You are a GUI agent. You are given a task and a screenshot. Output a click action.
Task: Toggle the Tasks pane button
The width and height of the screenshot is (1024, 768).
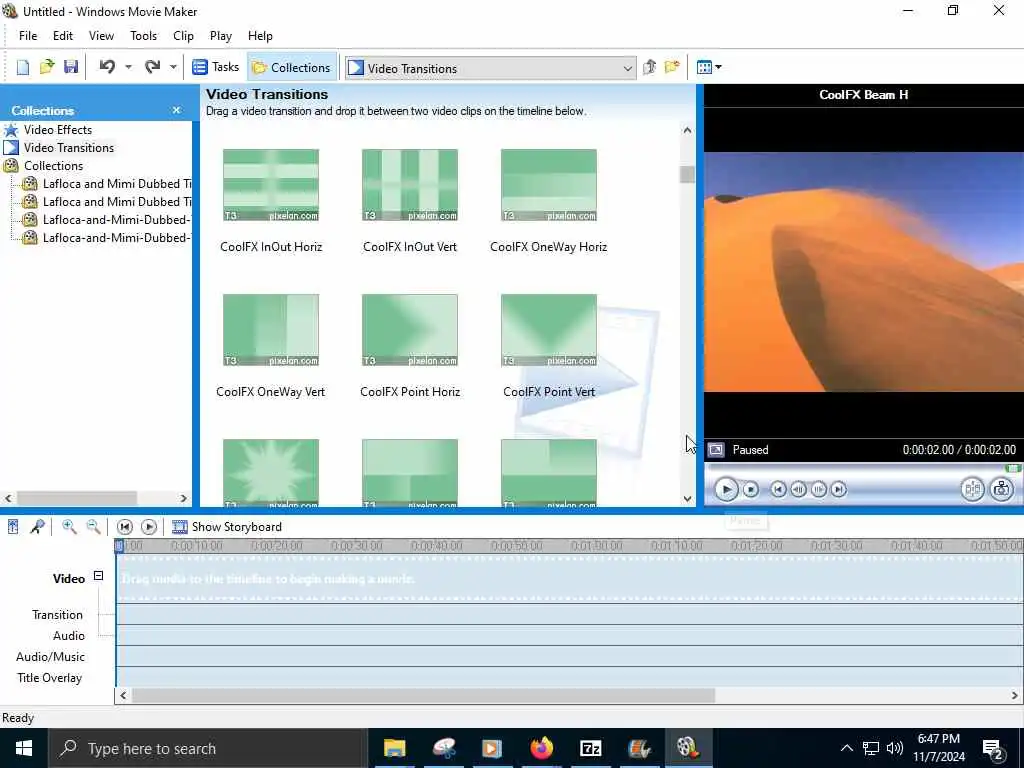point(216,67)
